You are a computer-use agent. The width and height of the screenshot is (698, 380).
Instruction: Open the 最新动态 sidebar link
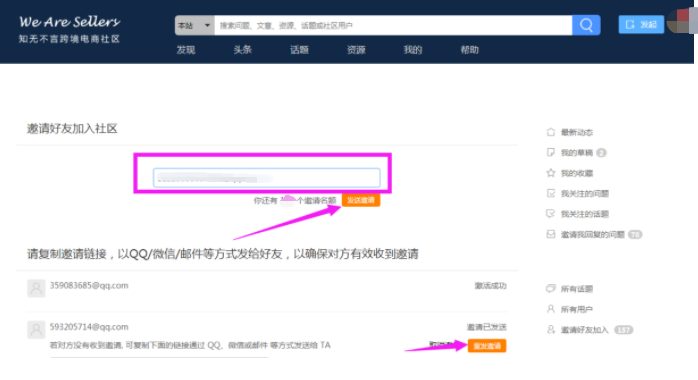coord(576,132)
